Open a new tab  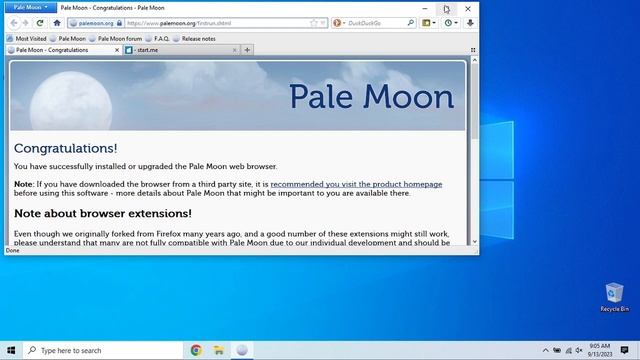pyautogui.click(x=247, y=50)
